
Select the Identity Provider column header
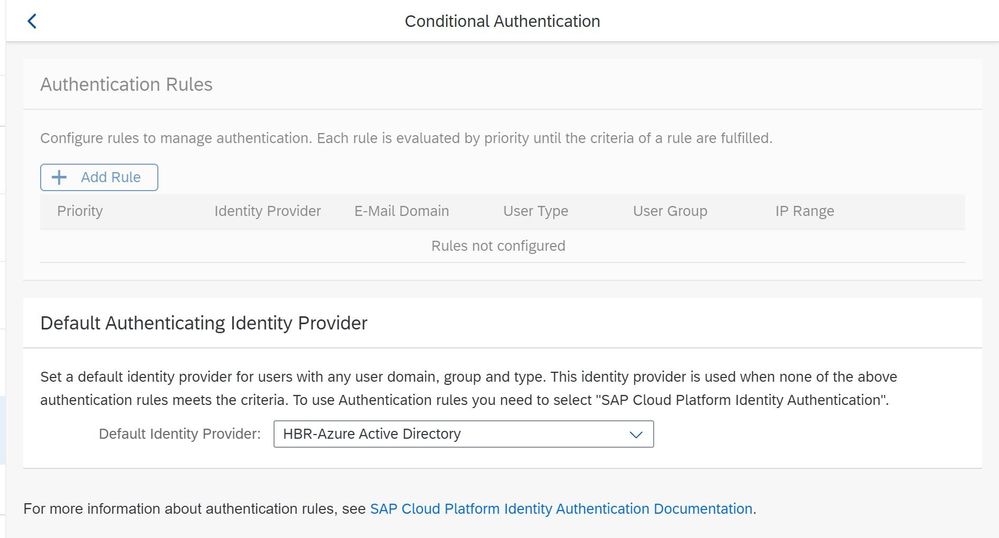pyautogui.click(x=267, y=211)
